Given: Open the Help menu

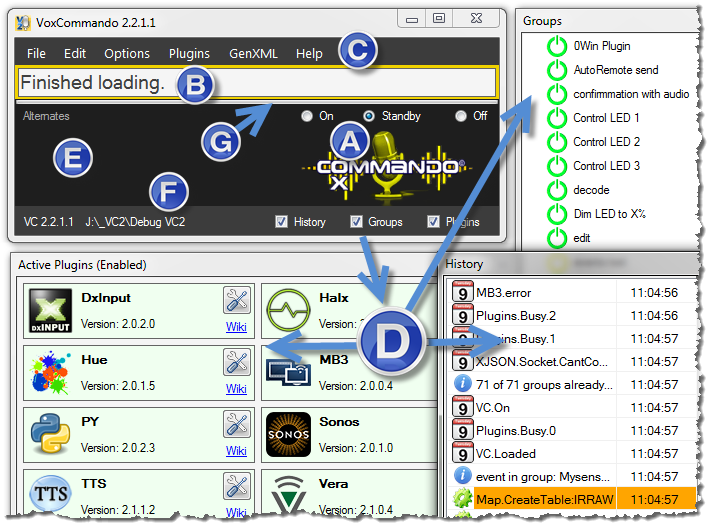Looking at the screenshot, I should tap(309, 54).
